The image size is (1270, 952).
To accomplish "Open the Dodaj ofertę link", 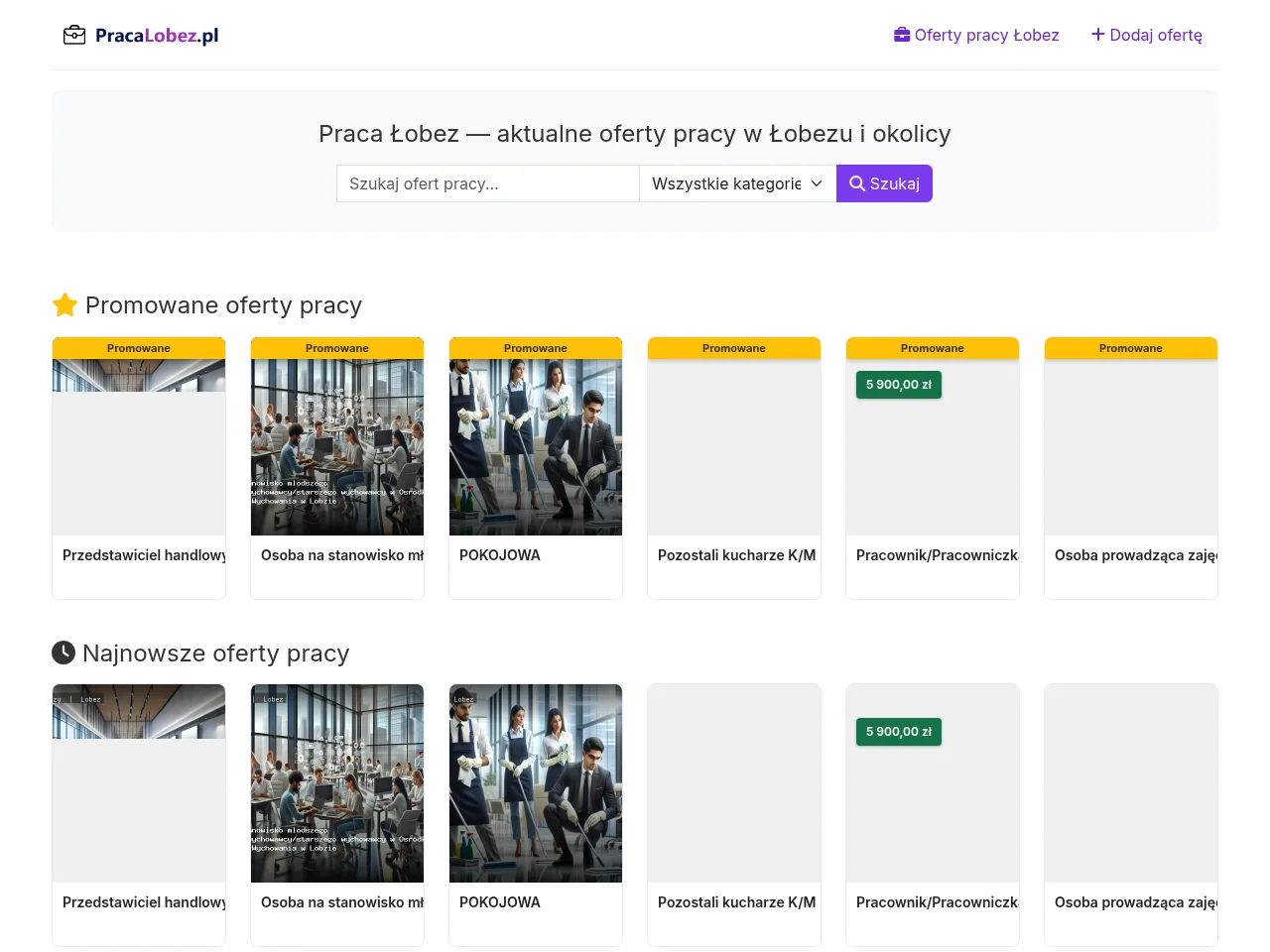I will tap(1147, 35).
